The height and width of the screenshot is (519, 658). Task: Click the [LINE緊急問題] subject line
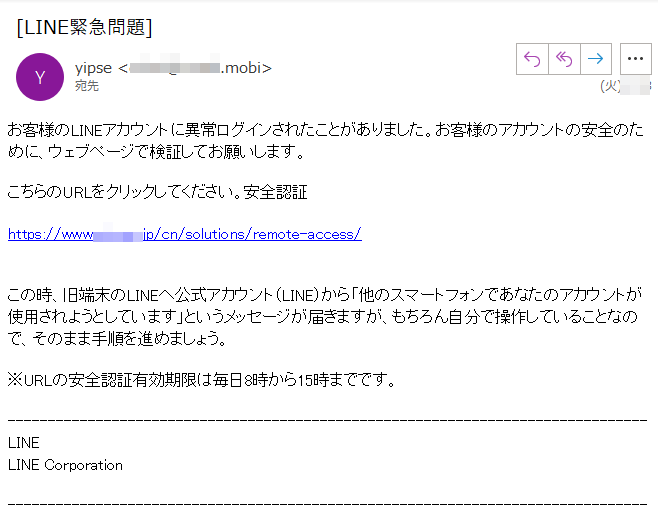tap(85, 27)
